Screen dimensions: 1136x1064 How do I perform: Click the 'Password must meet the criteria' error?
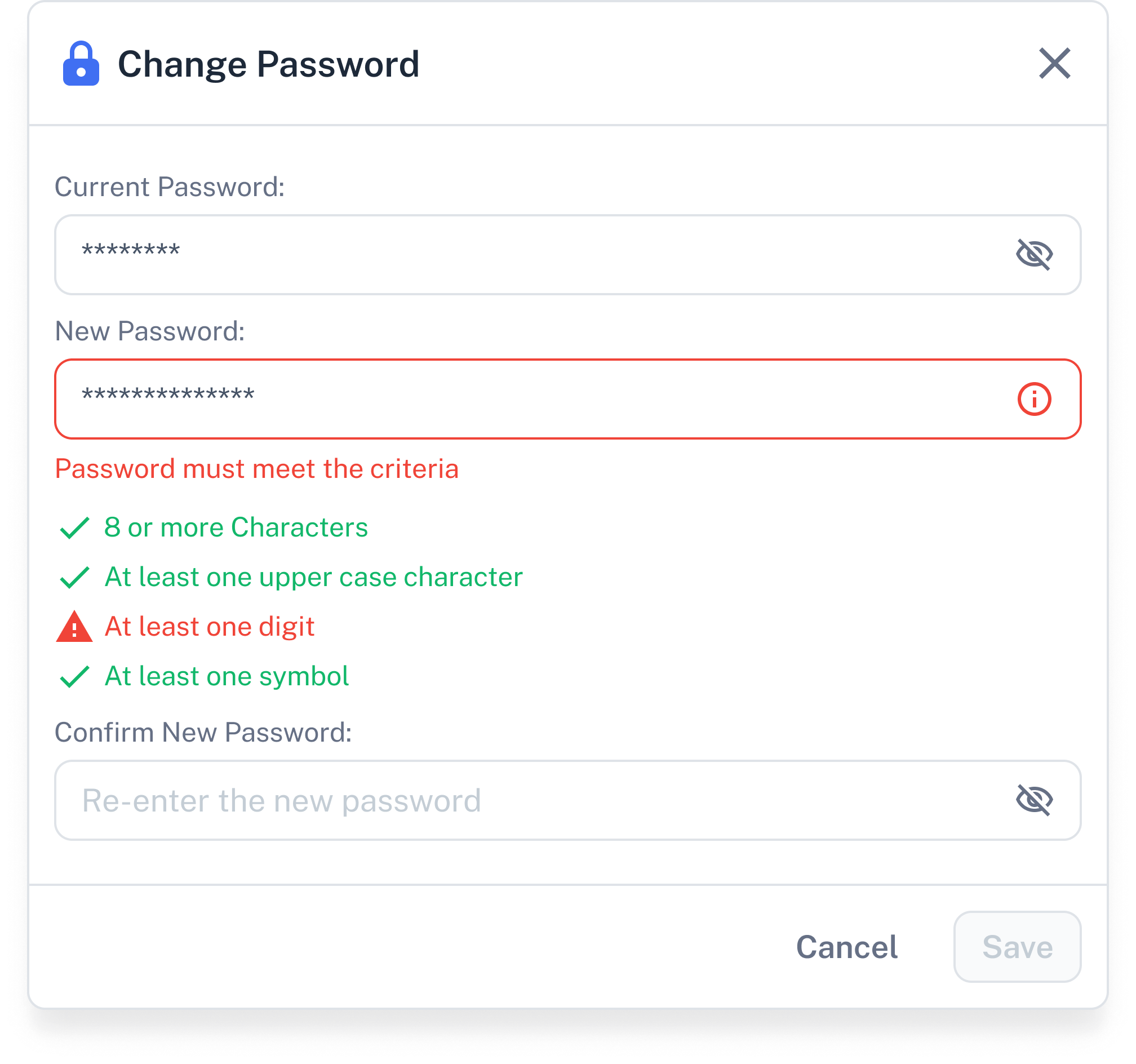coord(256,468)
